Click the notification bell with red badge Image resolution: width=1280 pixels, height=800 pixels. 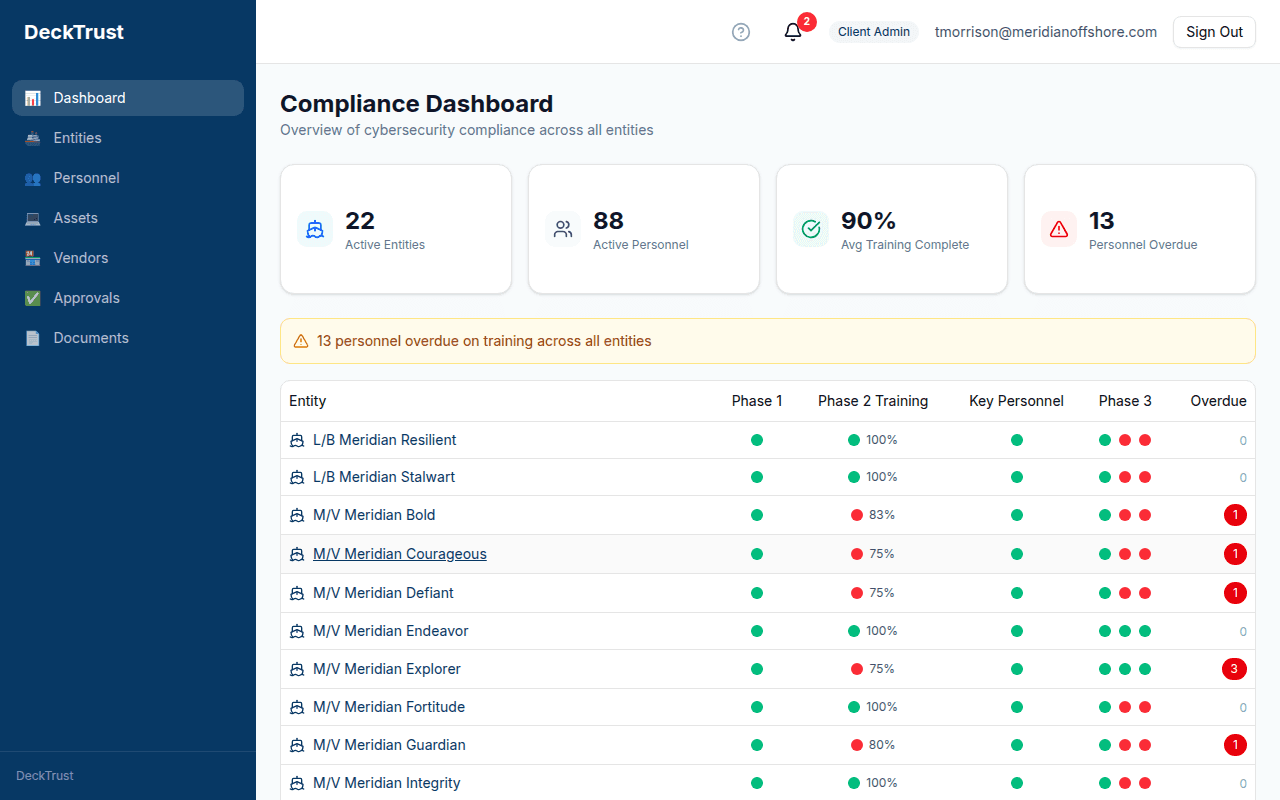point(793,33)
